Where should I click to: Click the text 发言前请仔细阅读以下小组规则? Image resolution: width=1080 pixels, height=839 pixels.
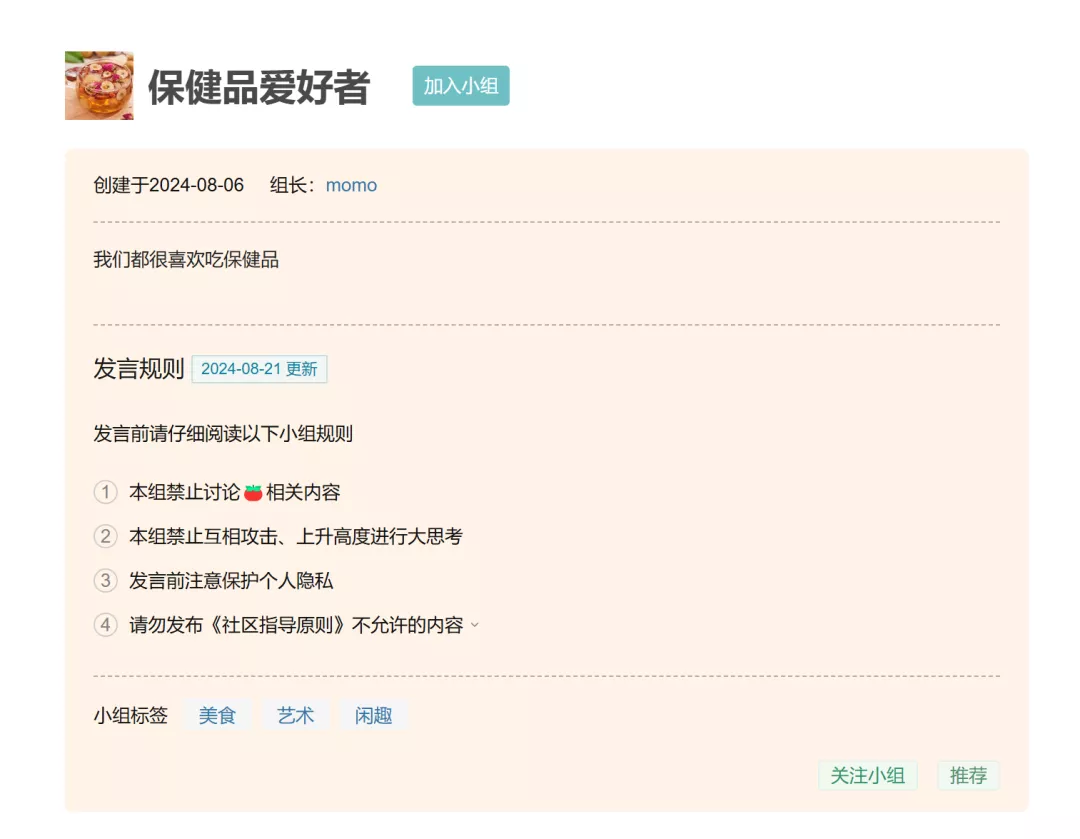(223, 434)
